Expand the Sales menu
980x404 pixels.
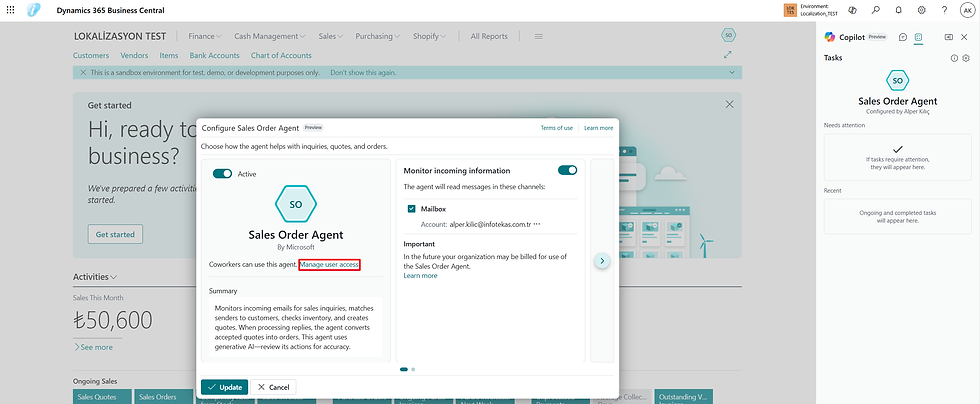coord(331,36)
